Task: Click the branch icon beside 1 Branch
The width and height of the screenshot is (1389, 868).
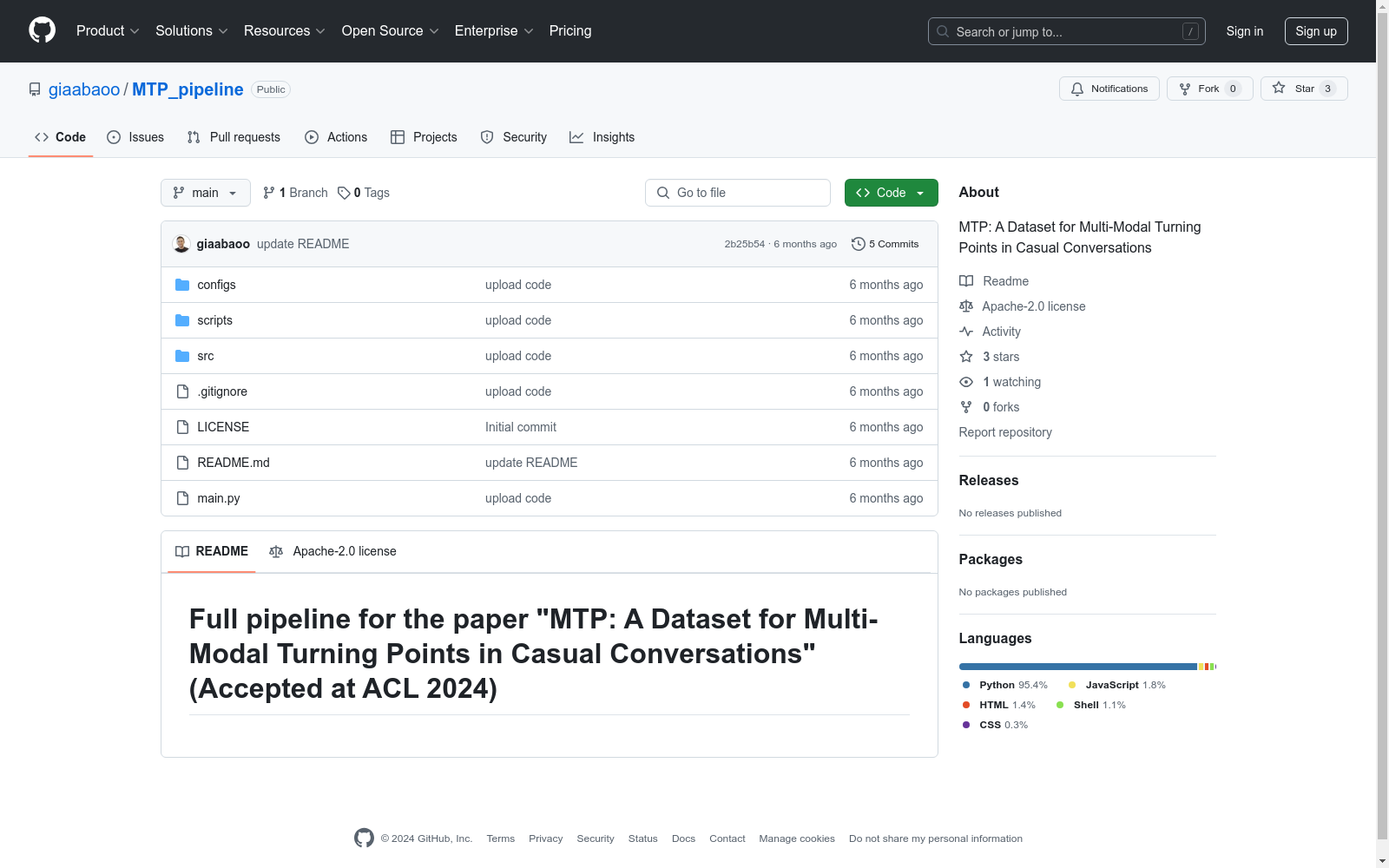Action: coord(269,193)
